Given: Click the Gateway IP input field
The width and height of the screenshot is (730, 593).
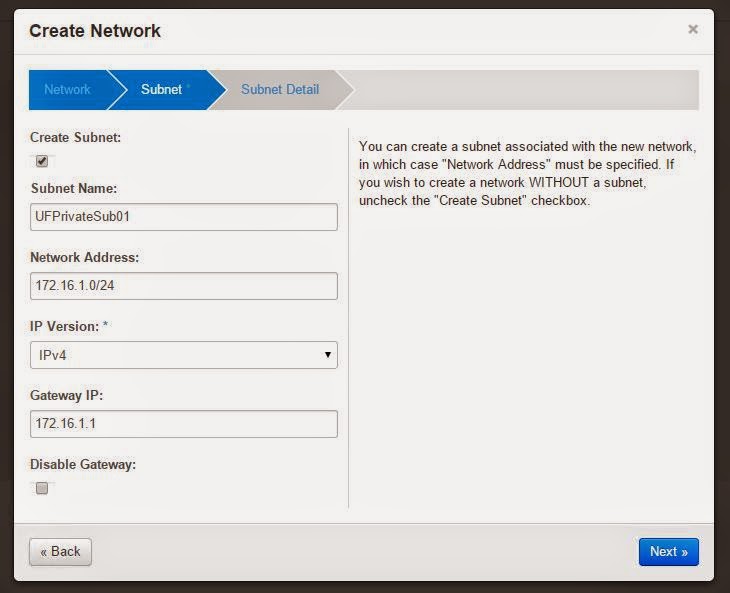Looking at the screenshot, I should (x=183, y=424).
